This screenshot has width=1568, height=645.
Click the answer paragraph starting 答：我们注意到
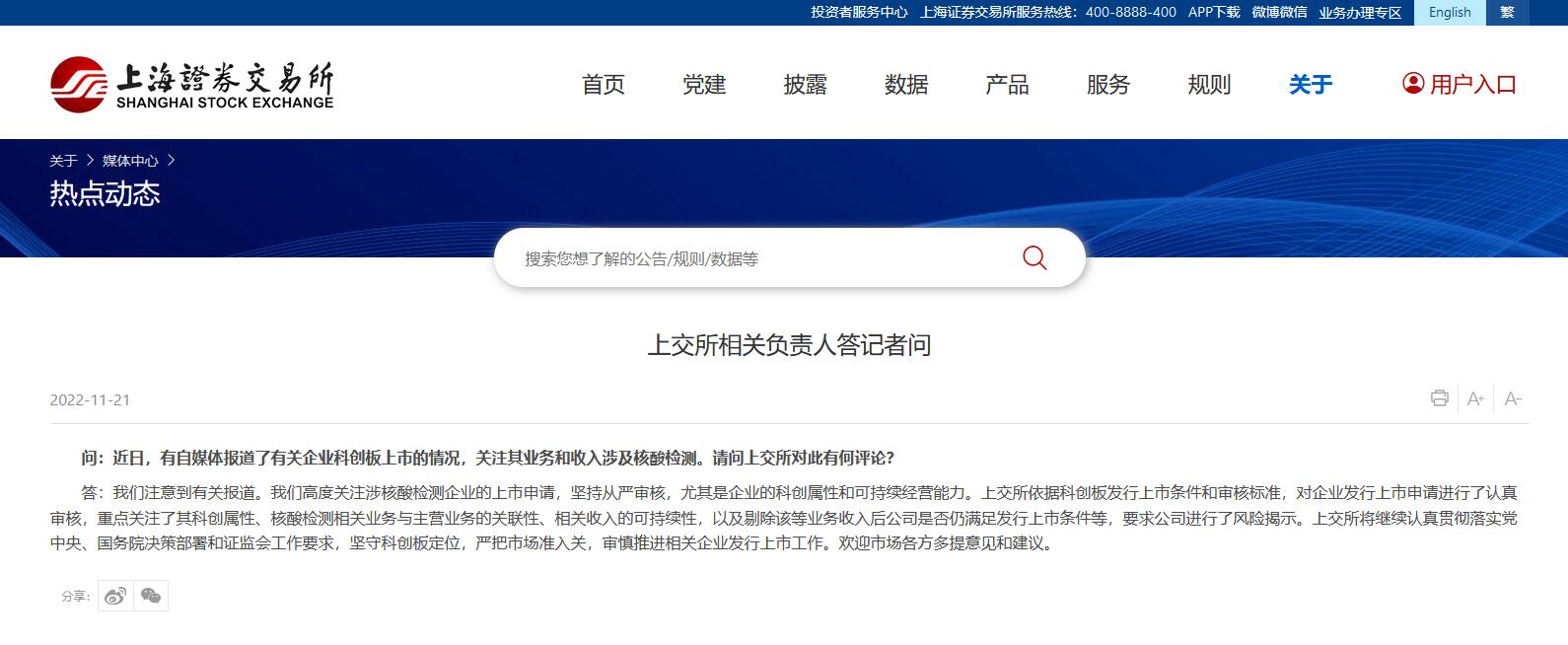tap(784, 518)
